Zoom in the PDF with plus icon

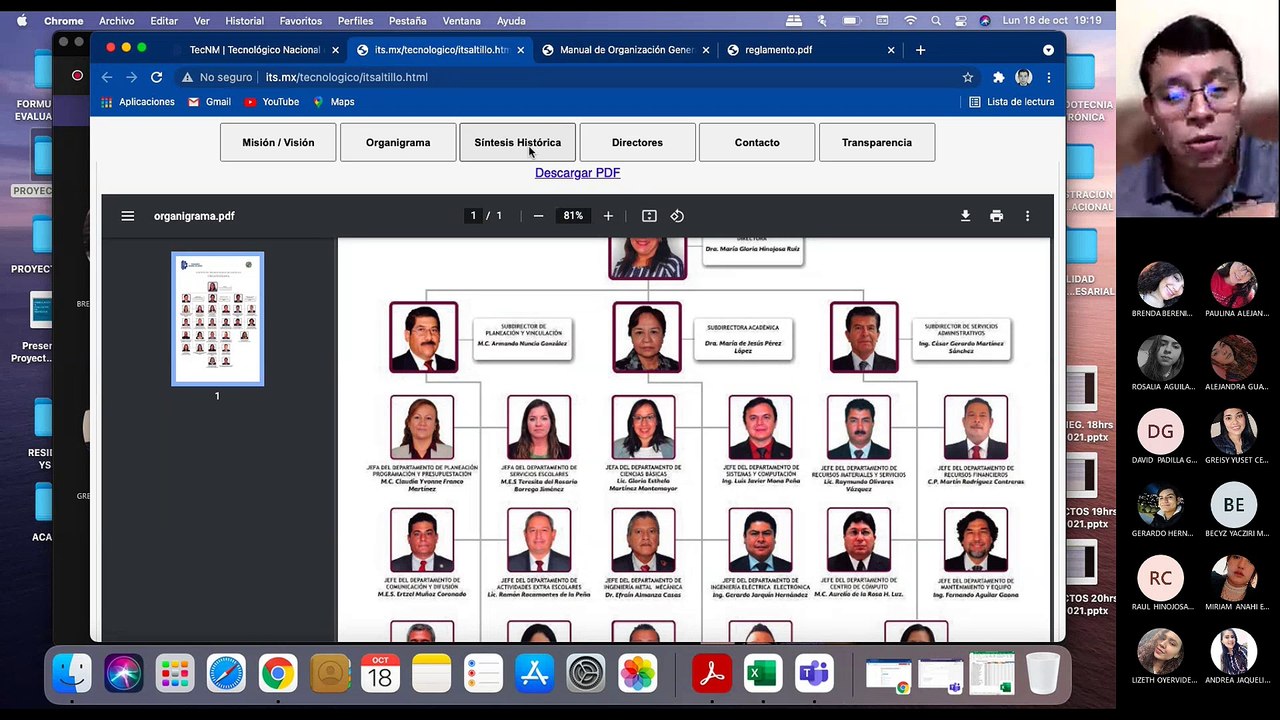coord(608,216)
